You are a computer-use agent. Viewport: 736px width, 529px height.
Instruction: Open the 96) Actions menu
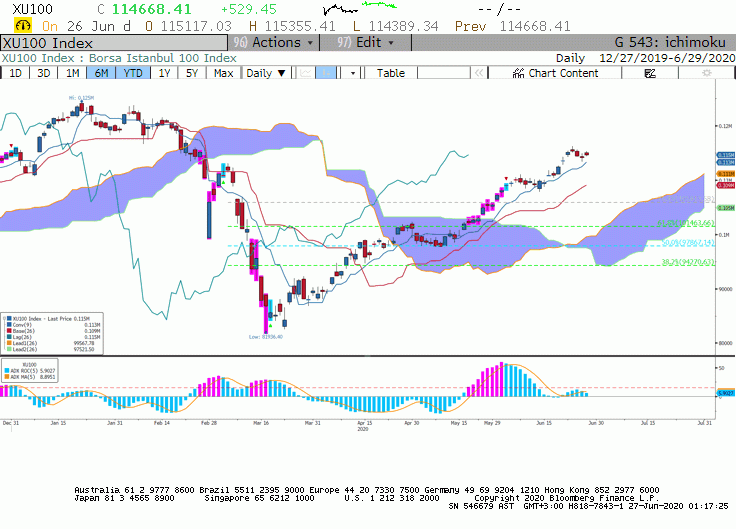coord(273,43)
